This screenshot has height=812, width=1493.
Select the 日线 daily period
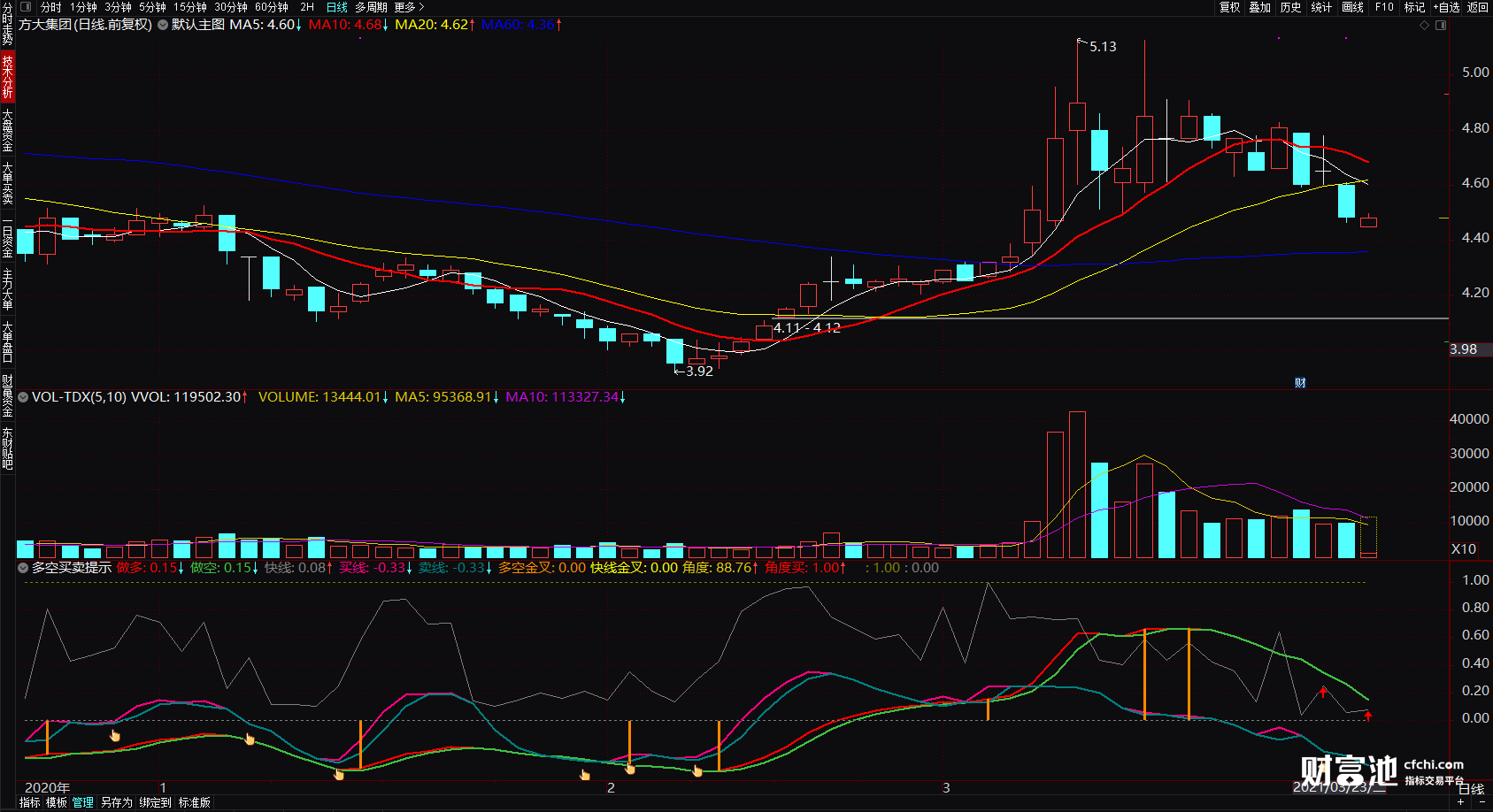(337, 7)
